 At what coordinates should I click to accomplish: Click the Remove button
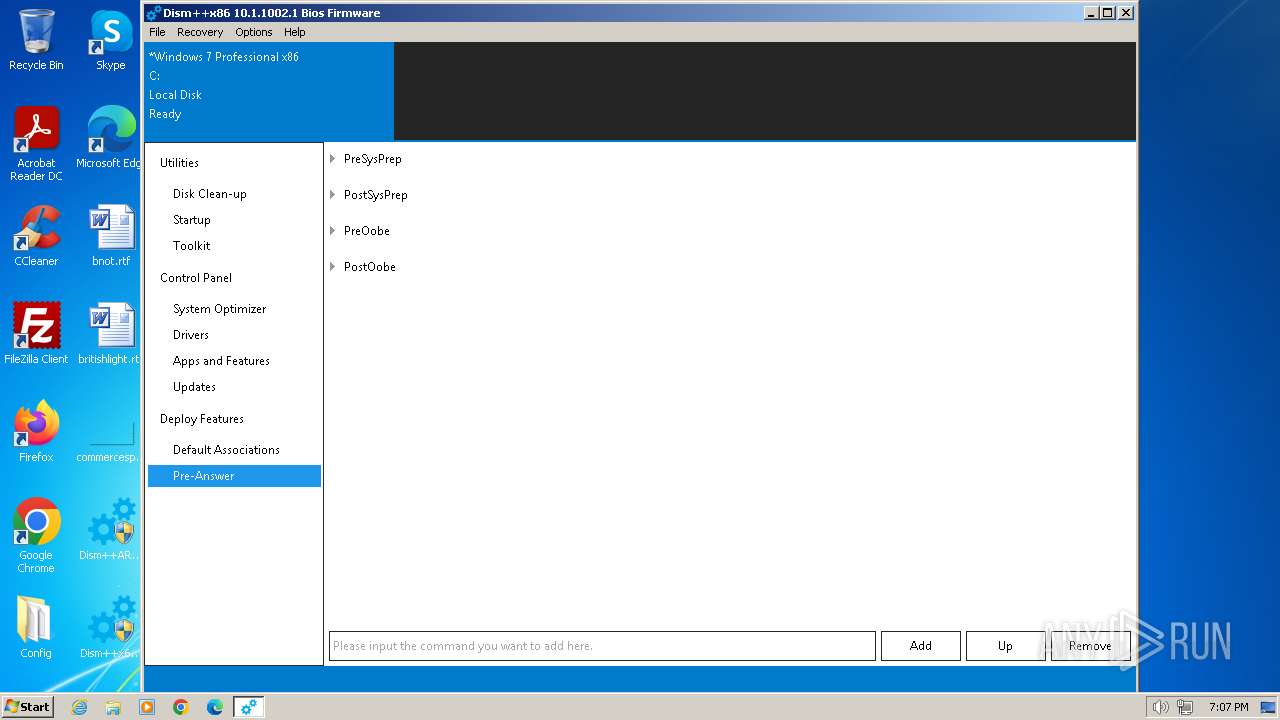(x=1090, y=646)
